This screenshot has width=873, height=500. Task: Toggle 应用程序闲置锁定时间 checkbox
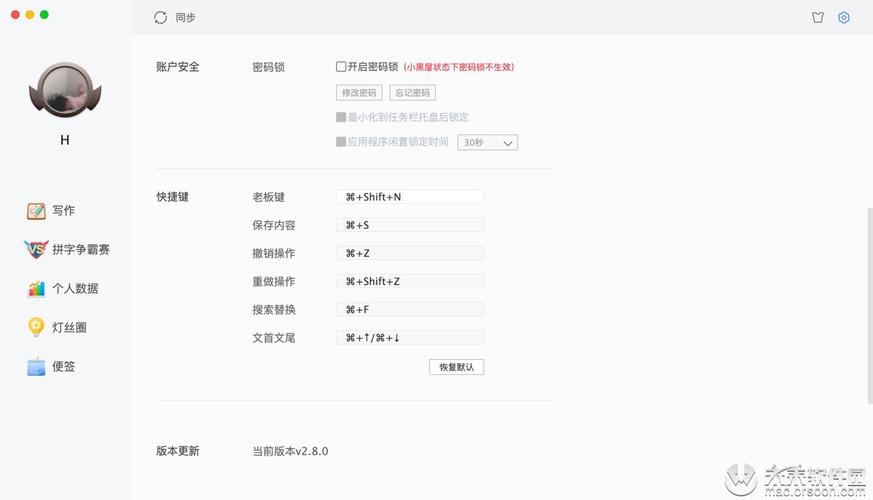pos(341,142)
